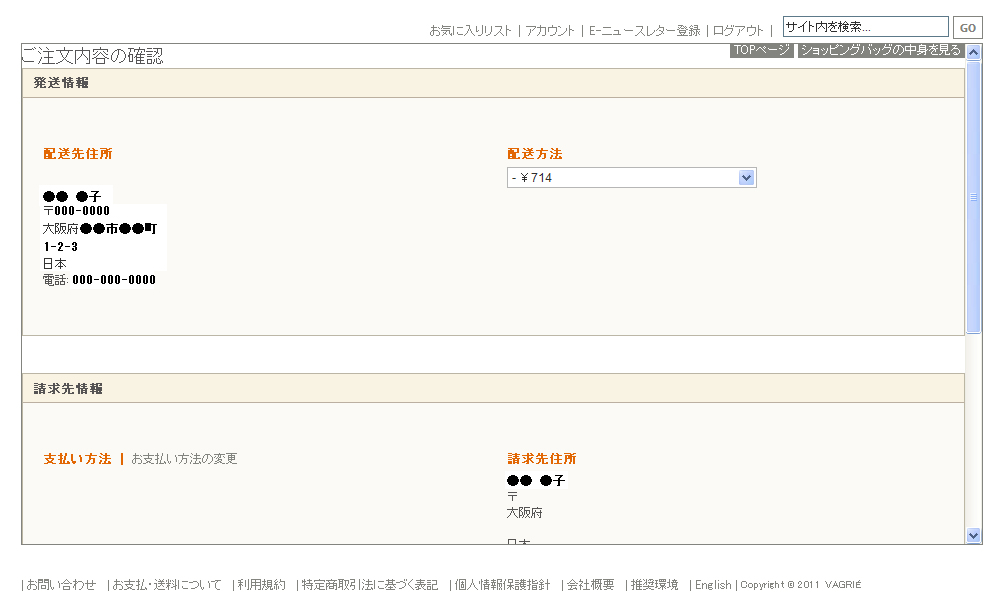Click the 配送方法 dropdown arrow

(746, 177)
